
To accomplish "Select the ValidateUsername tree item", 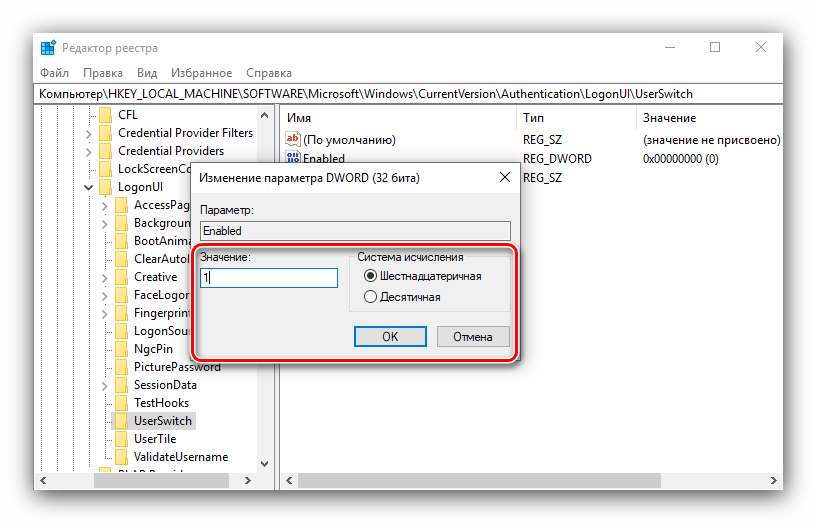I will [181, 457].
